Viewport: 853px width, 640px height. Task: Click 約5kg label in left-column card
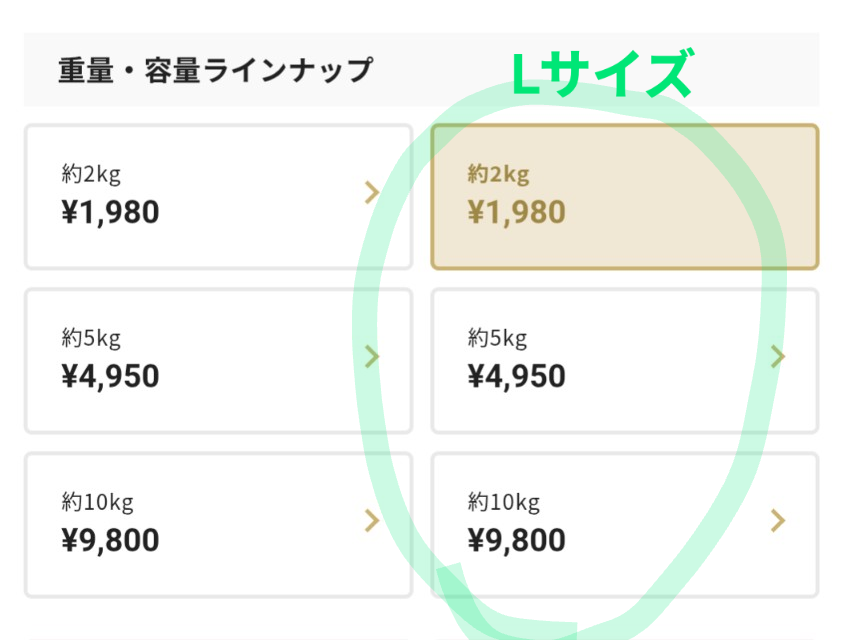click(x=90, y=338)
